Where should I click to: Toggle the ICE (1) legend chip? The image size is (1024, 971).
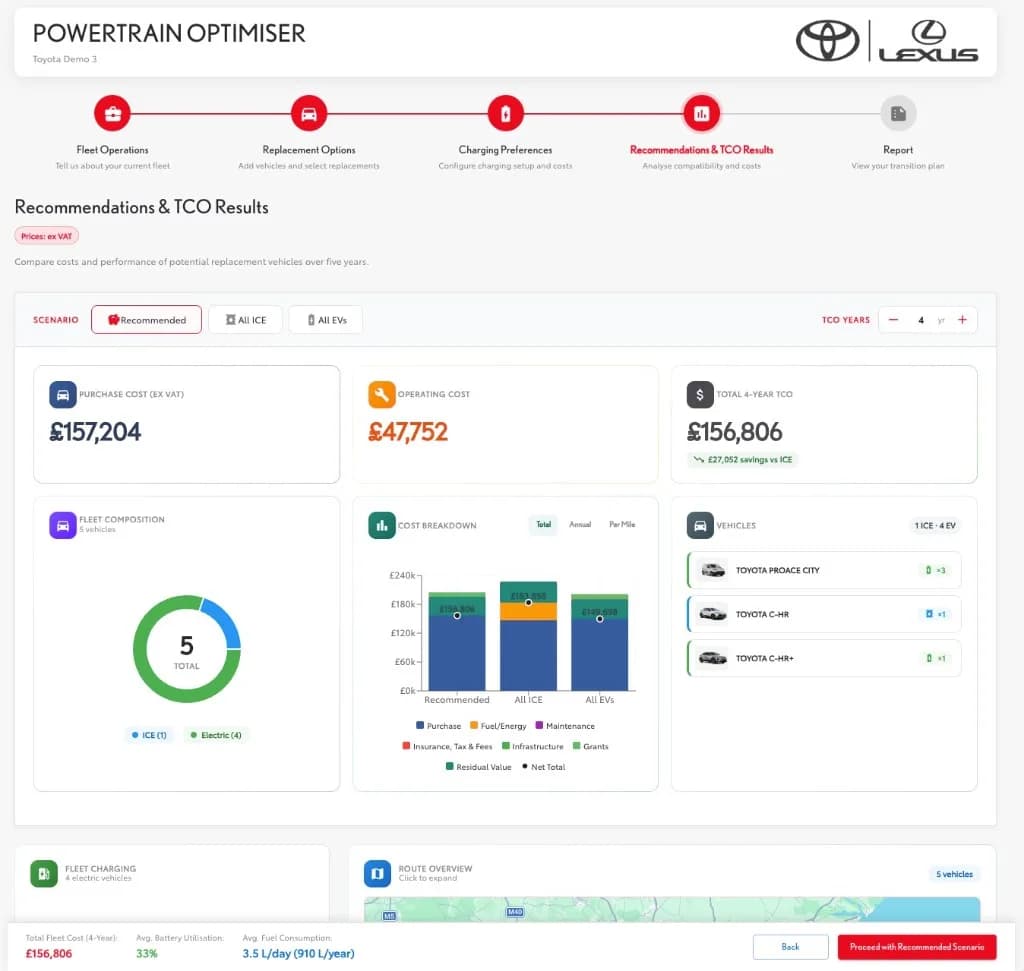(x=150, y=735)
